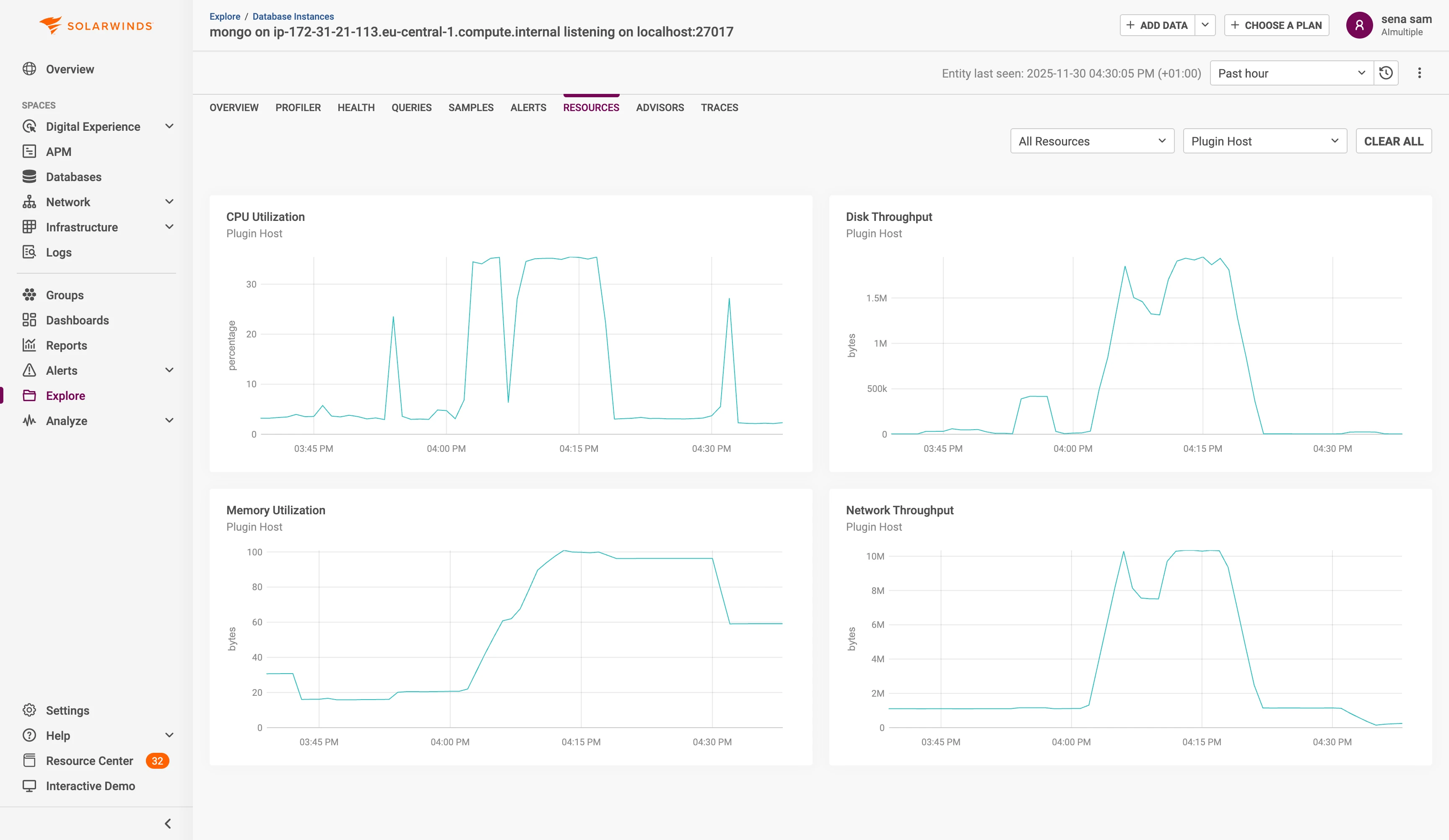Click the Reports chart icon
This screenshot has height=840, width=1449.
tap(29, 345)
